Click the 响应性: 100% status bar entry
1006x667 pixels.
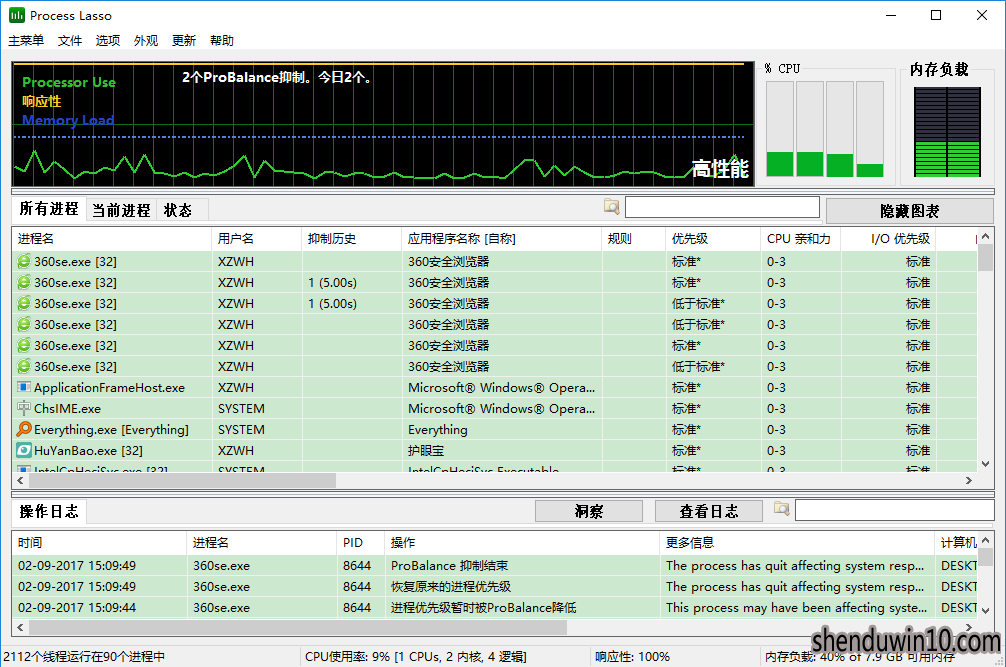click(x=632, y=657)
